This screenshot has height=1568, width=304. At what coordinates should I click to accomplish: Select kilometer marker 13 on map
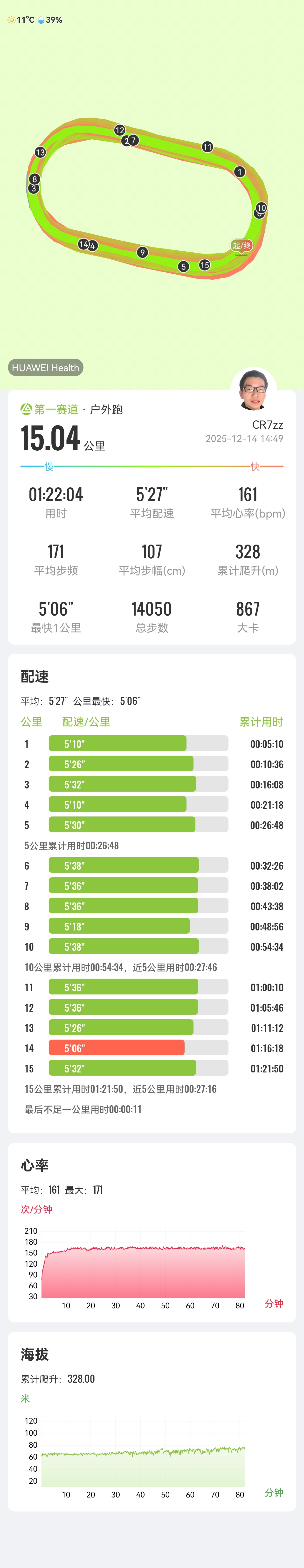(40, 152)
